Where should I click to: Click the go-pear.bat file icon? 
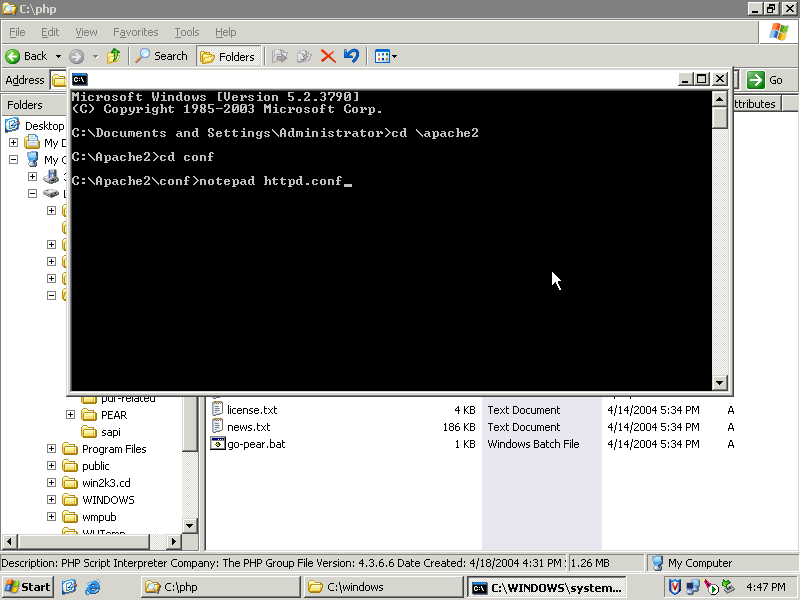point(218,444)
